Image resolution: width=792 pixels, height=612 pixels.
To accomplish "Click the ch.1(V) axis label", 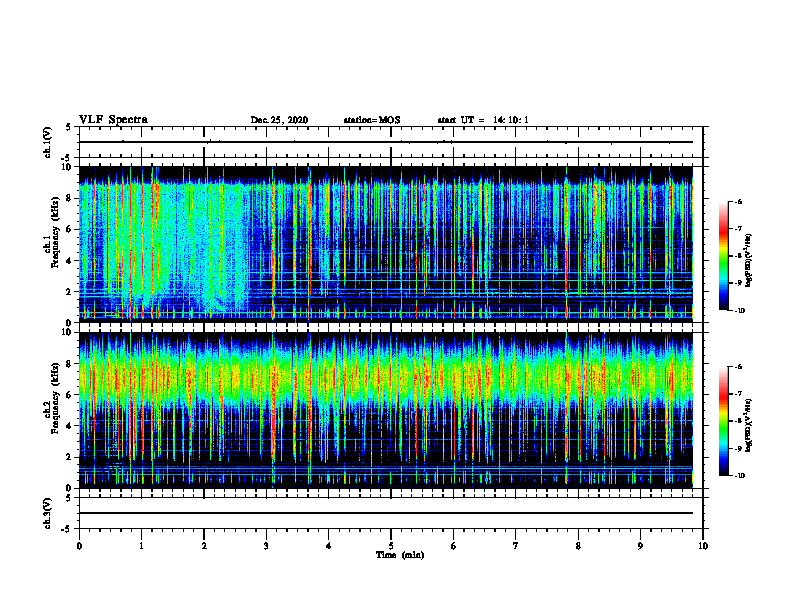I will pos(48,142).
